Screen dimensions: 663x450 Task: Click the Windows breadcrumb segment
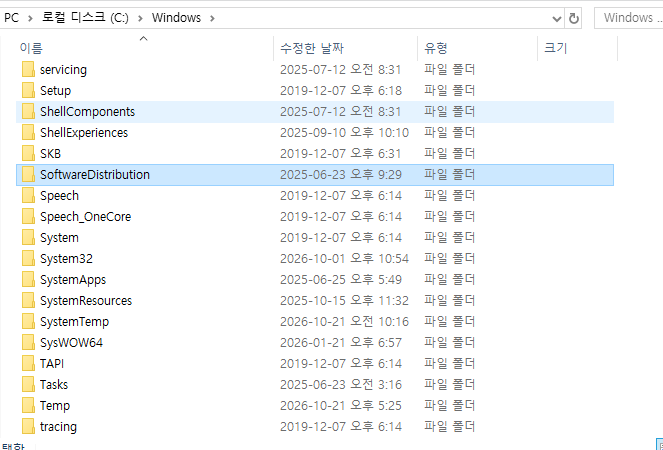(x=176, y=18)
